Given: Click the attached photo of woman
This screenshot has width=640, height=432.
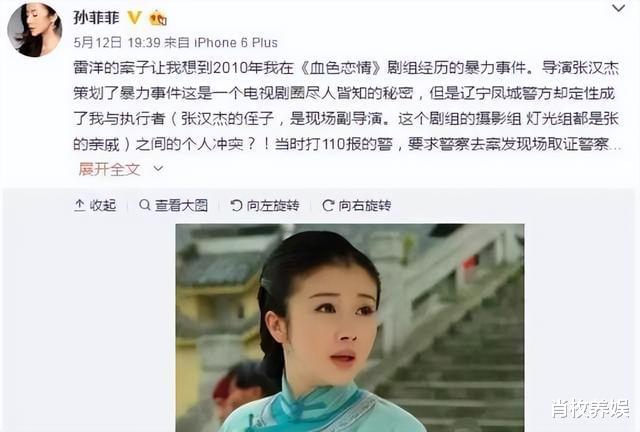Looking at the screenshot, I should 350,328.
